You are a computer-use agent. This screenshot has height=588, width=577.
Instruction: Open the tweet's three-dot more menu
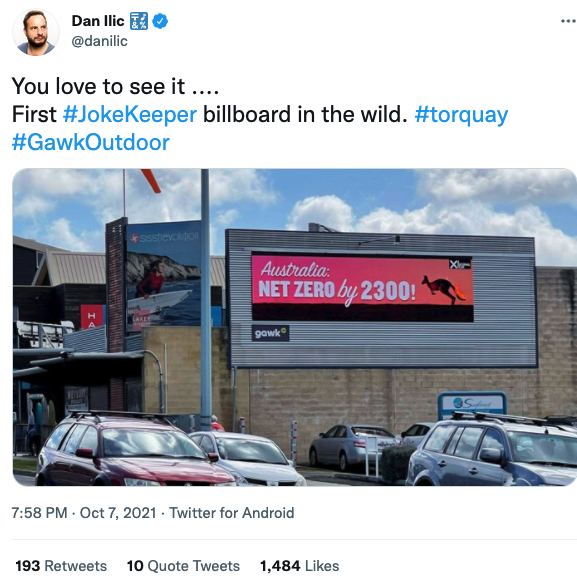pos(568,21)
